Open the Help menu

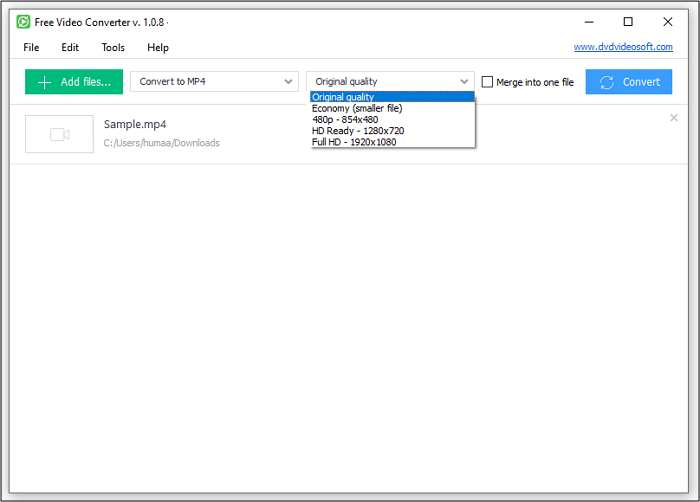158,47
